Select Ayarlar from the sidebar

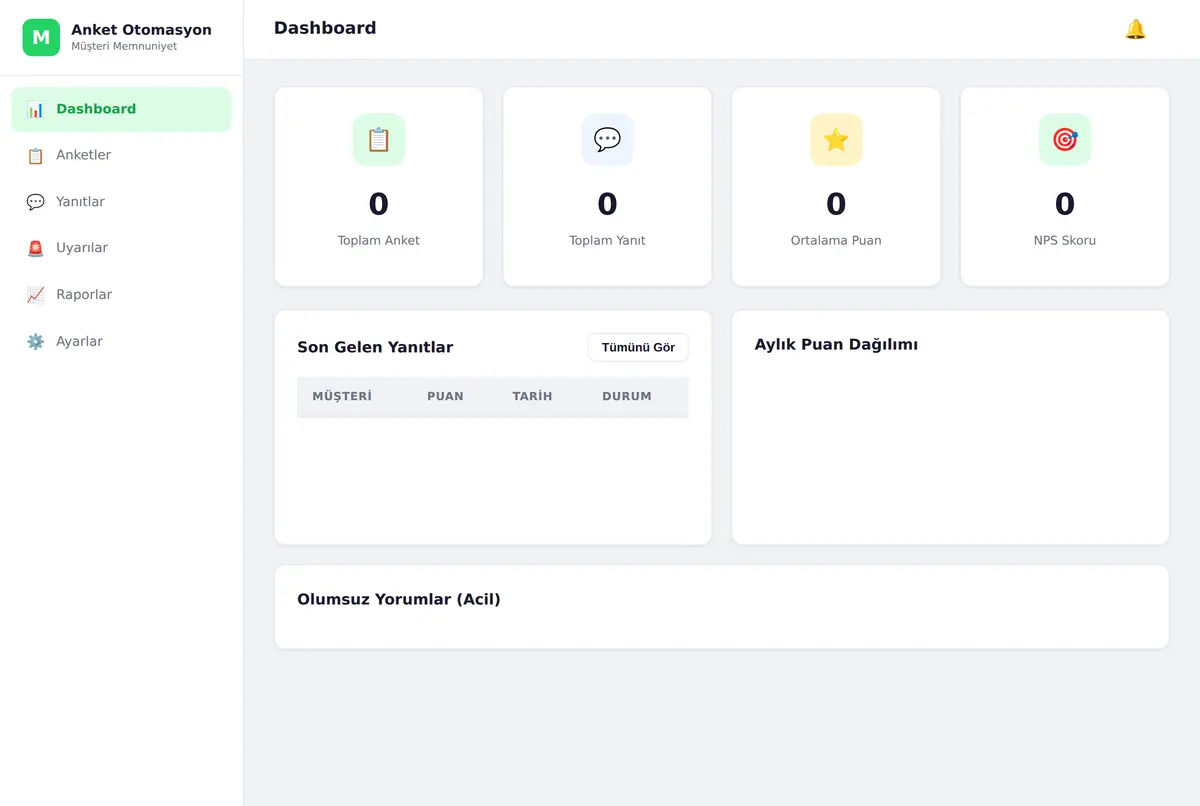point(121,341)
